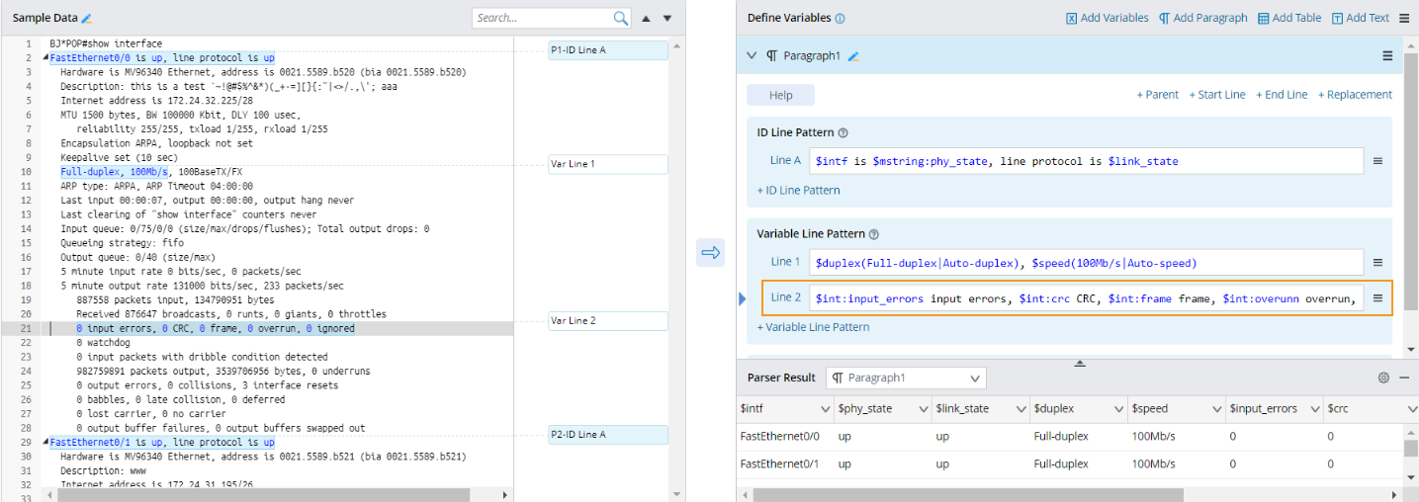Jump to next search result arrow
The image size is (1419, 502).
click(667, 18)
